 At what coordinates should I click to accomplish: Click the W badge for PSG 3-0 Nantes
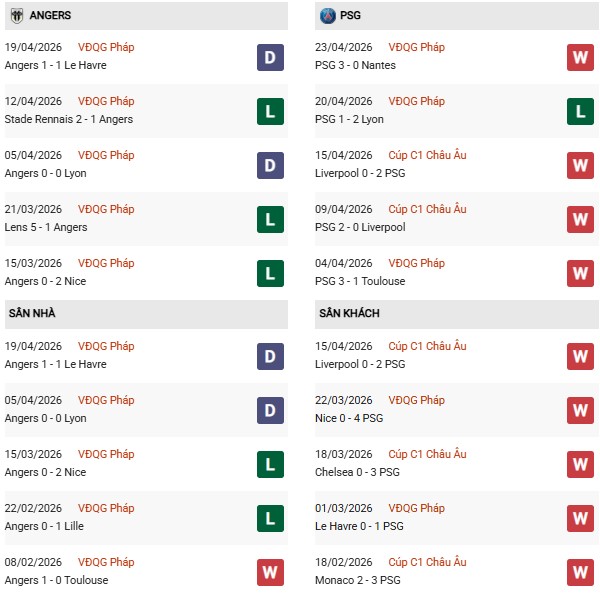pyautogui.click(x=580, y=57)
